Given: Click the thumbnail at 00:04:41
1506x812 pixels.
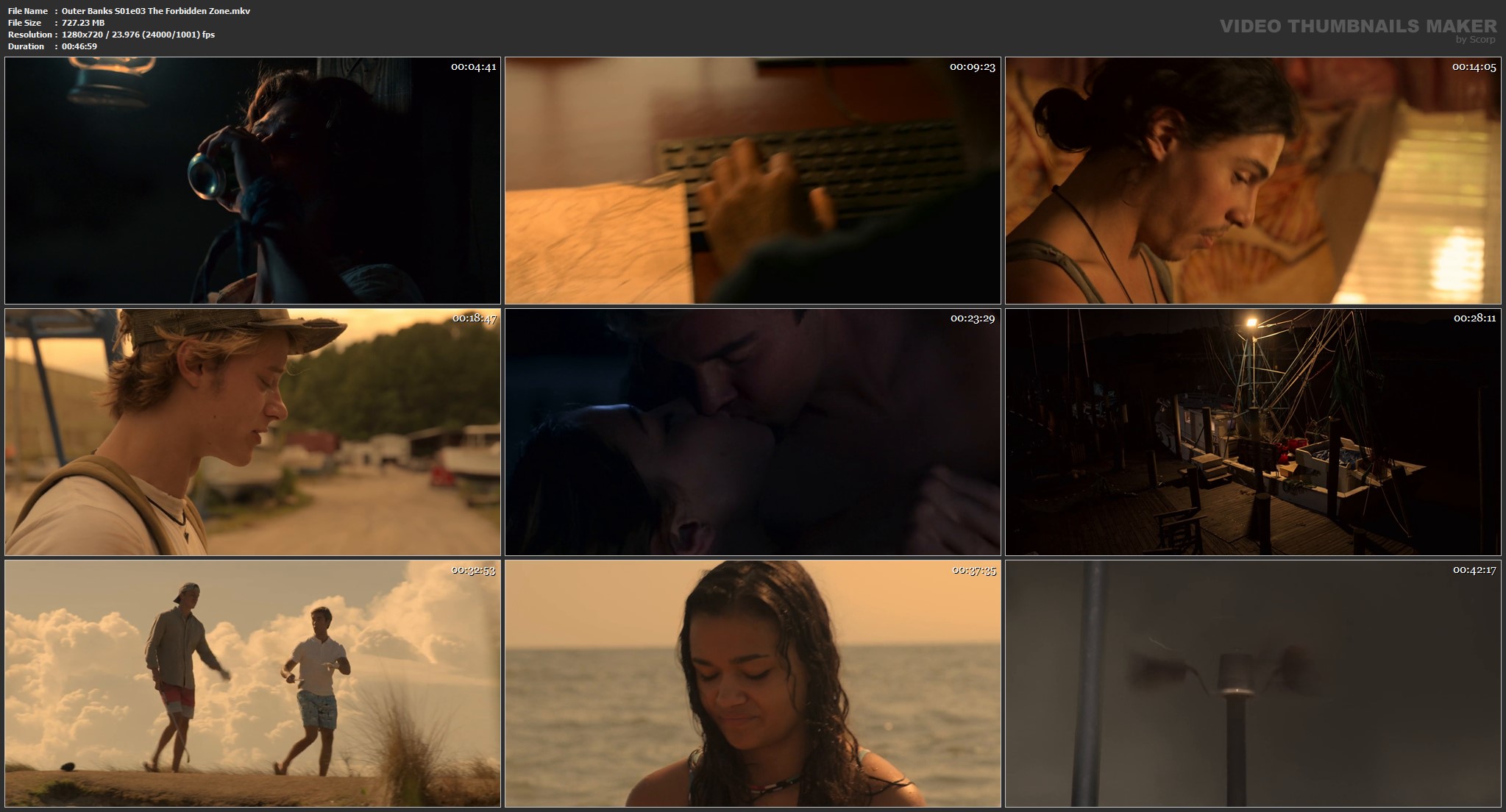Looking at the screenshot, I should pos(252,181).
